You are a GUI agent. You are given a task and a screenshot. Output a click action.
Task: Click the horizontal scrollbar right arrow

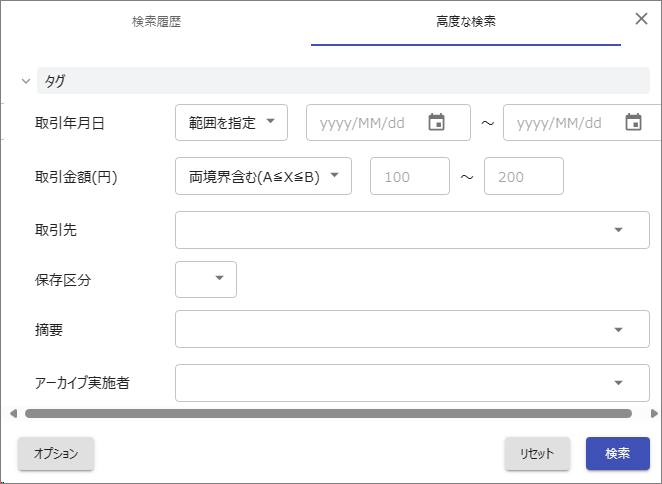[x=653, y=413]
